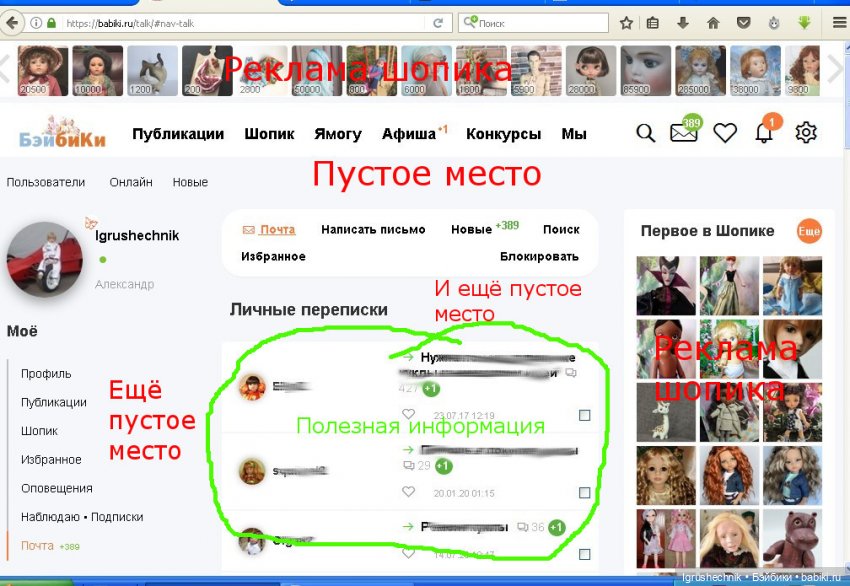Like the first conversation with heart icon
850x586 pixels.
point(408,414)
